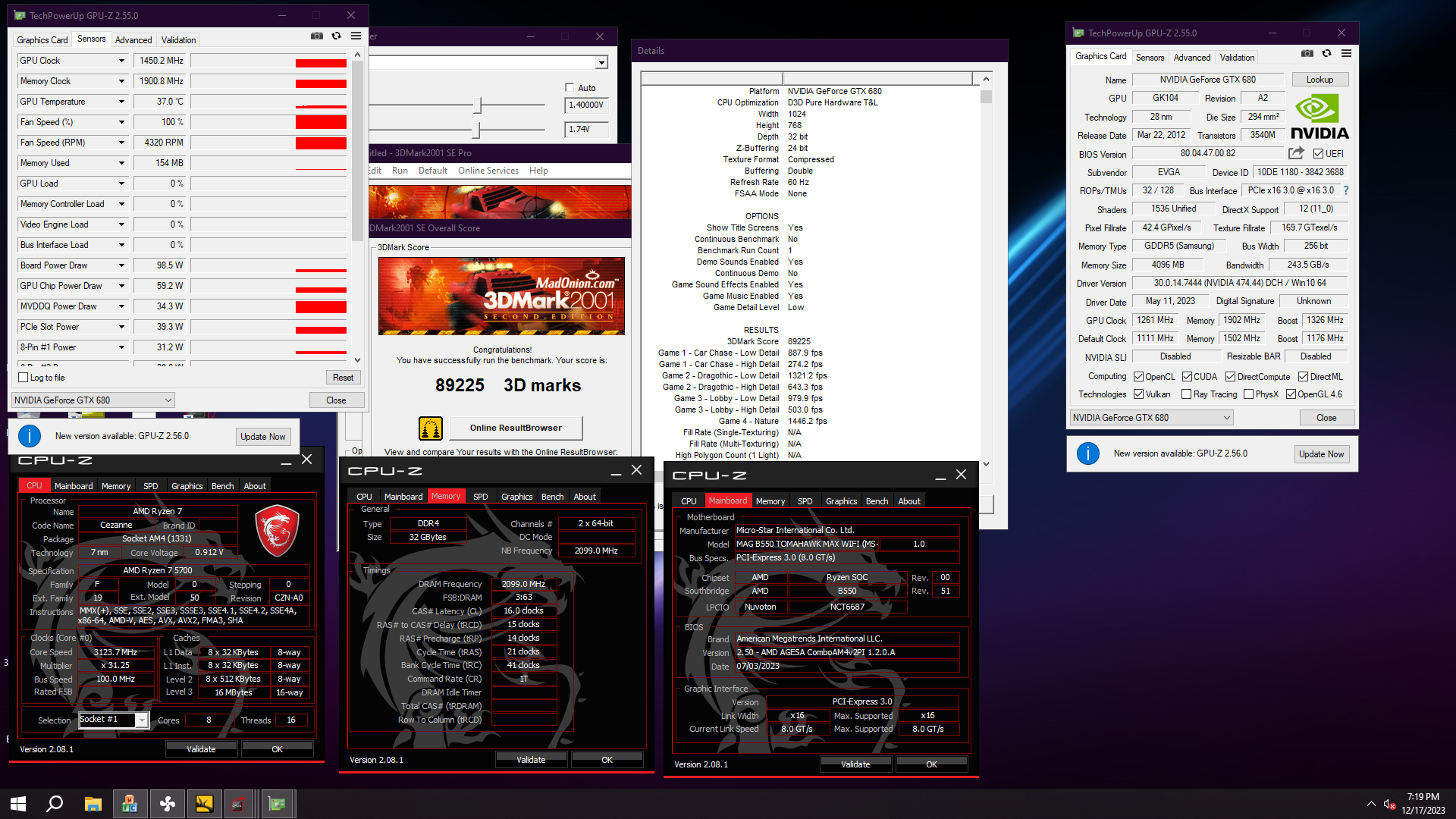Click info icon in left GPU-Z update notice
The height and width of the screenshot is (819, 1456).
coord(29,436)
